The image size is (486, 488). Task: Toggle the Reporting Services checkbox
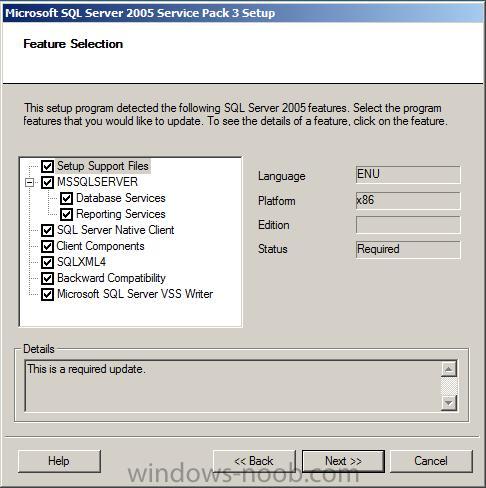(66, 214)
